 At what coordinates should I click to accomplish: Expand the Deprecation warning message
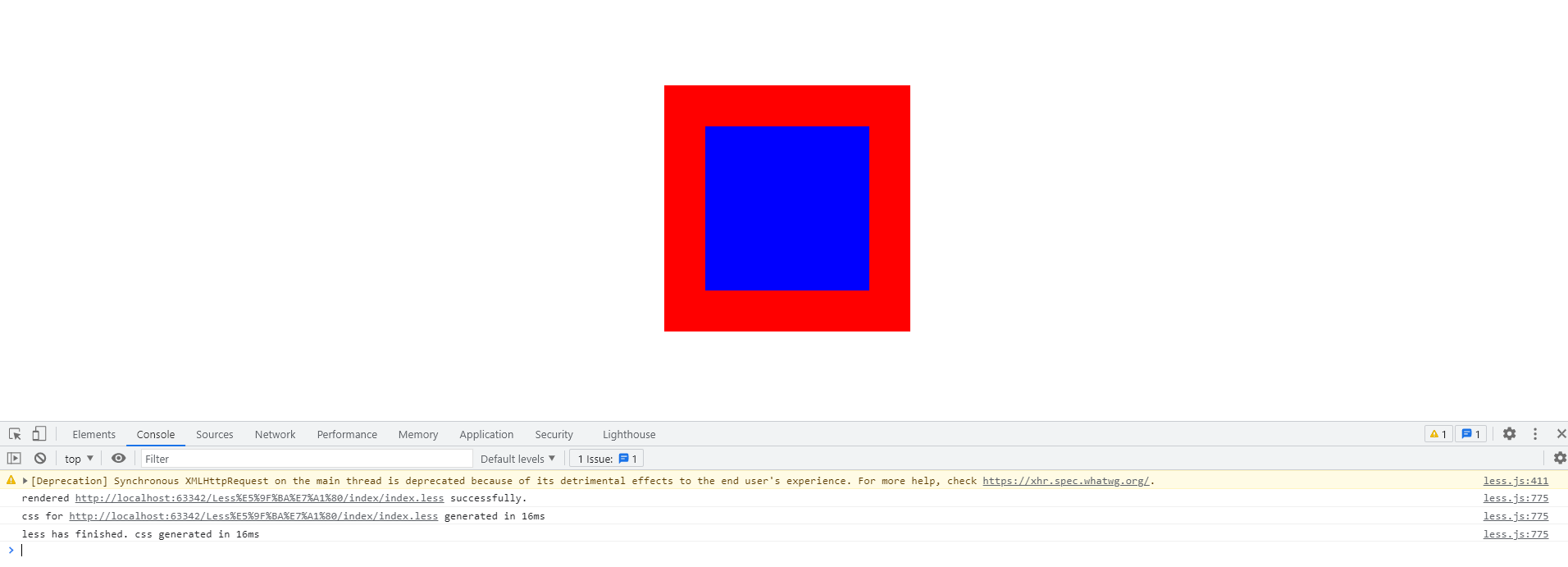point(25,481)
